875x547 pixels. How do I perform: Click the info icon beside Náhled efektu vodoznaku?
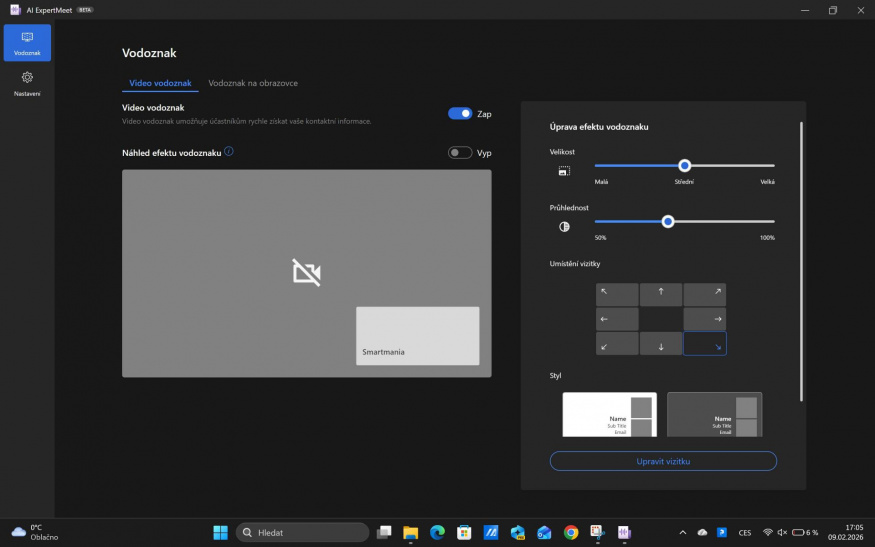229,151
